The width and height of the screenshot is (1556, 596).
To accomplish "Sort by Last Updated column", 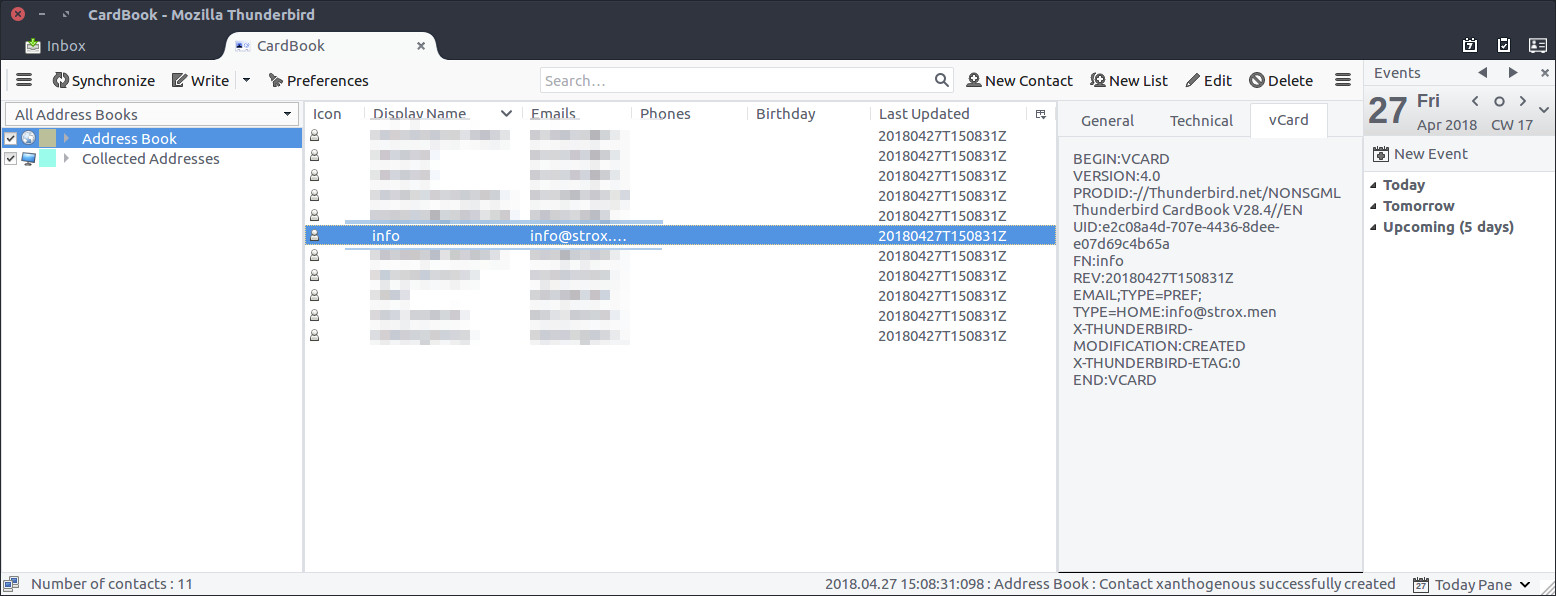I will [x=949, y=113].
